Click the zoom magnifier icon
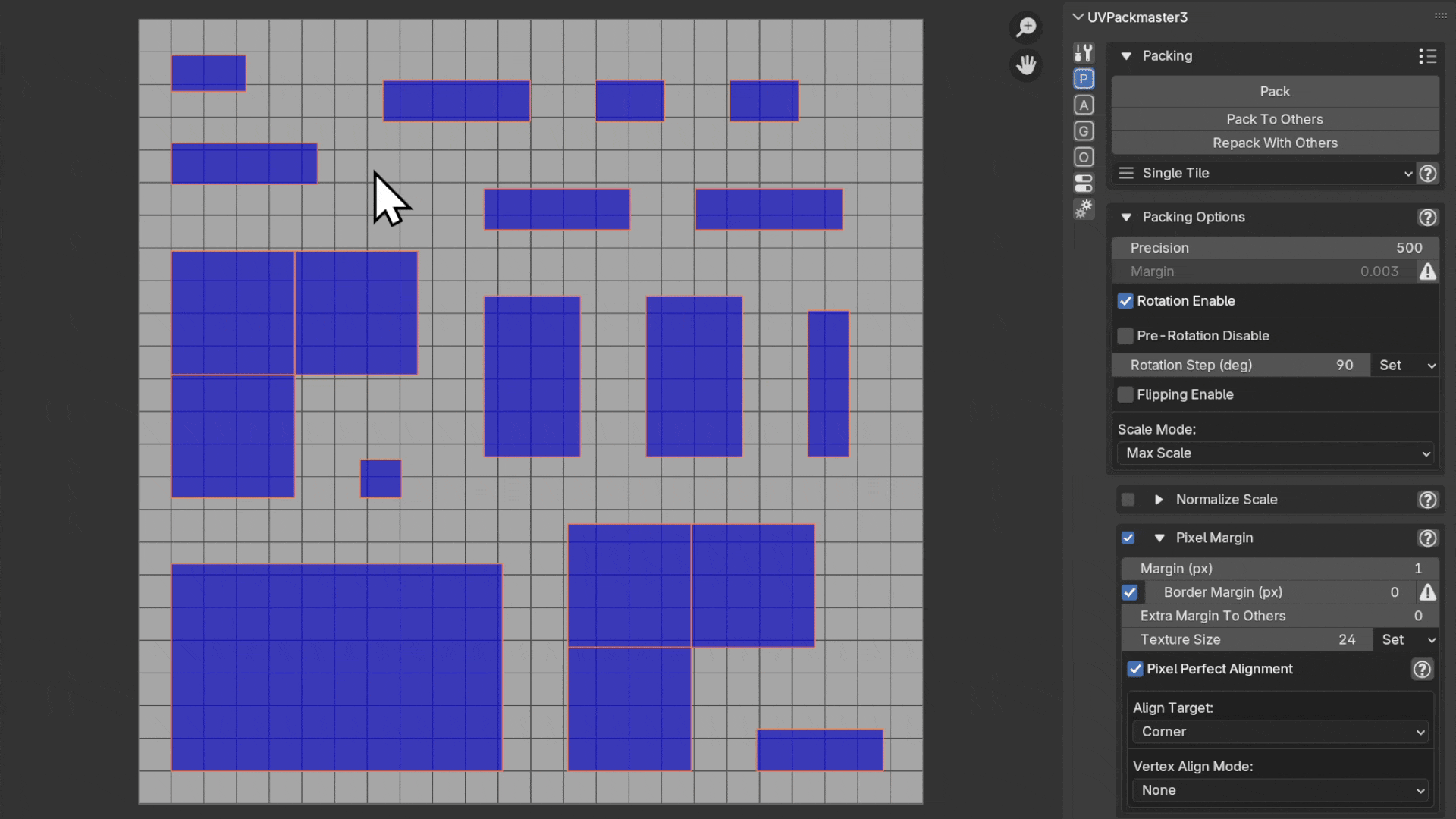Screen dimensions: 1456x819 pyautogui.click(x=1025, y=27)
